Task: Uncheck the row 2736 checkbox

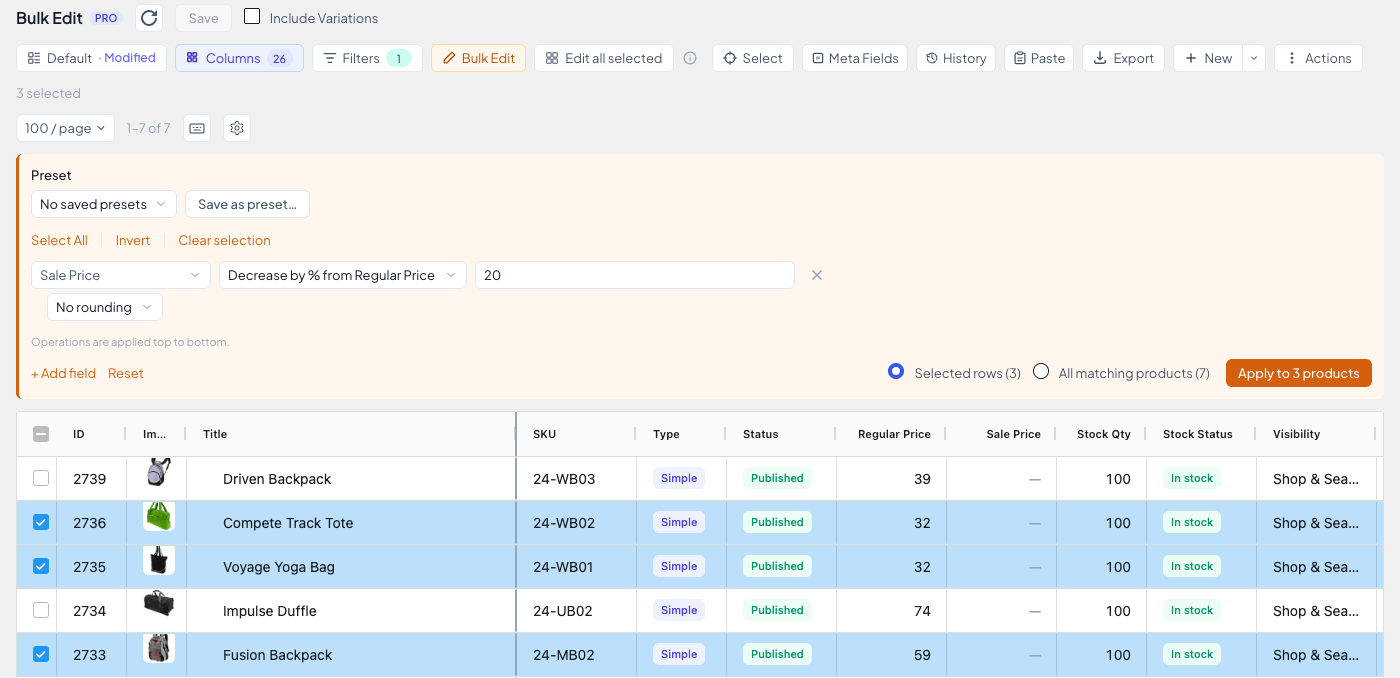Action: [x=41, y=522]
